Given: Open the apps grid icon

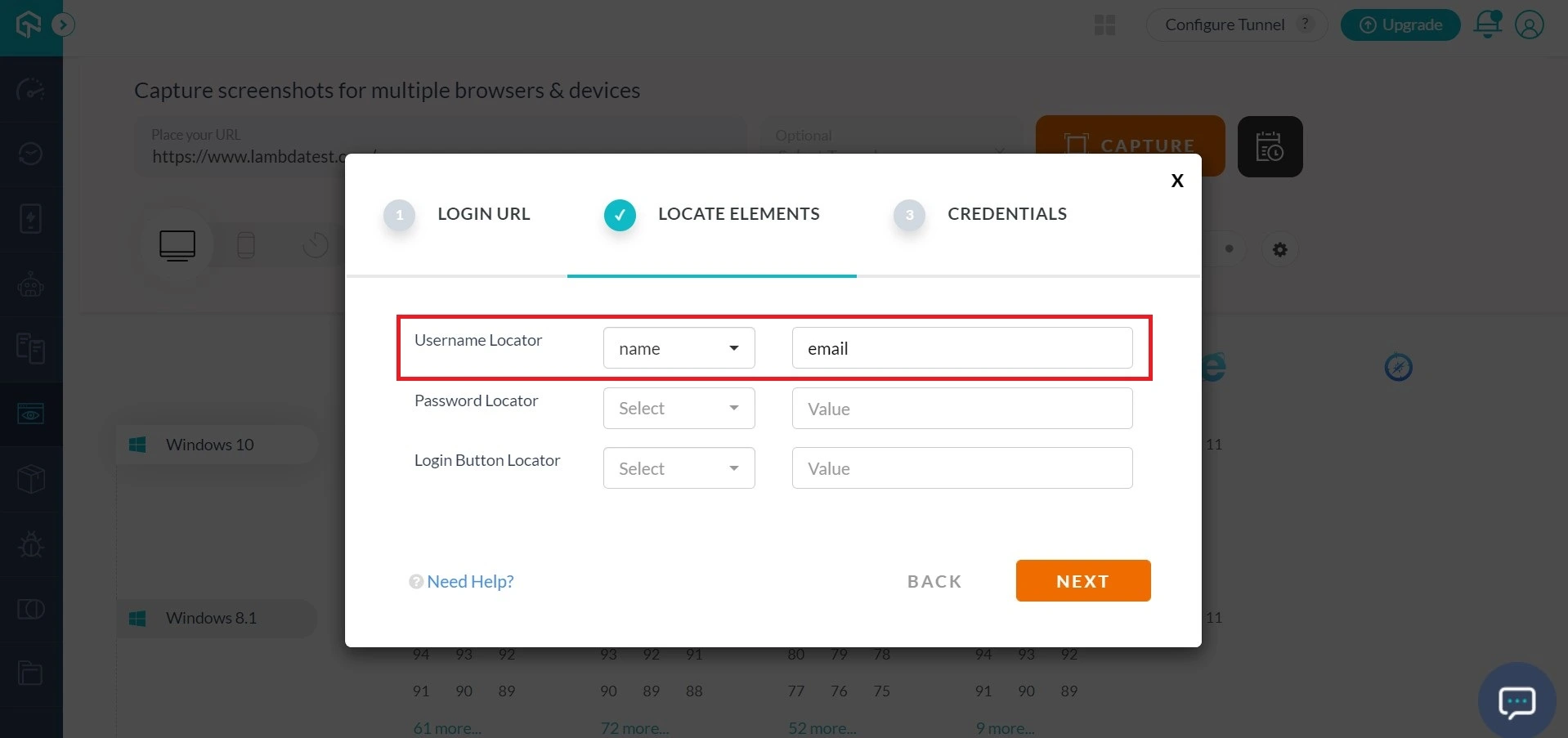Looking at the screenshot, I should 1104,25.
